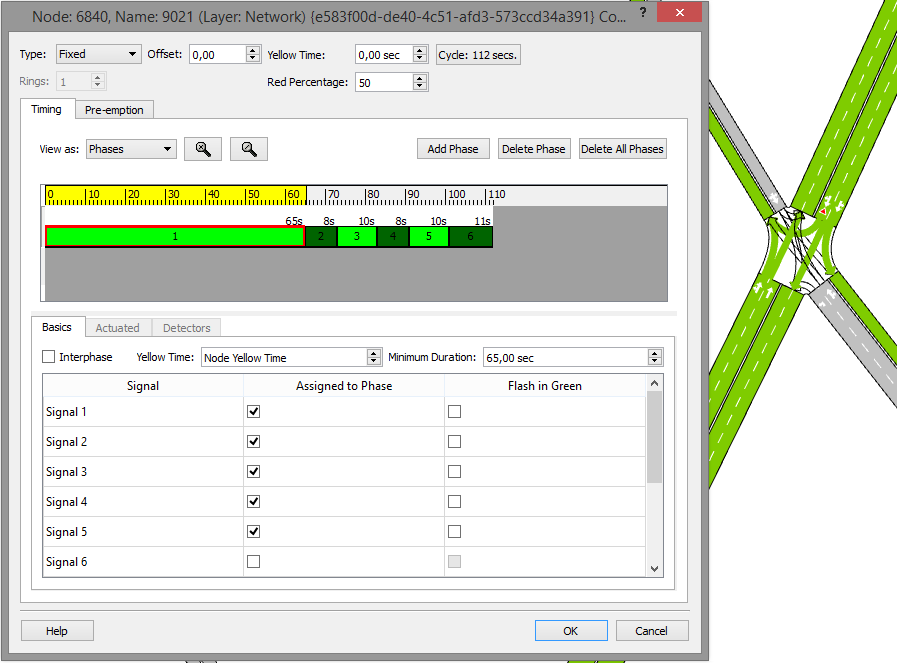Assign Signal 6 to the phase
Viewport: 897px width, 663px height.
253,561
